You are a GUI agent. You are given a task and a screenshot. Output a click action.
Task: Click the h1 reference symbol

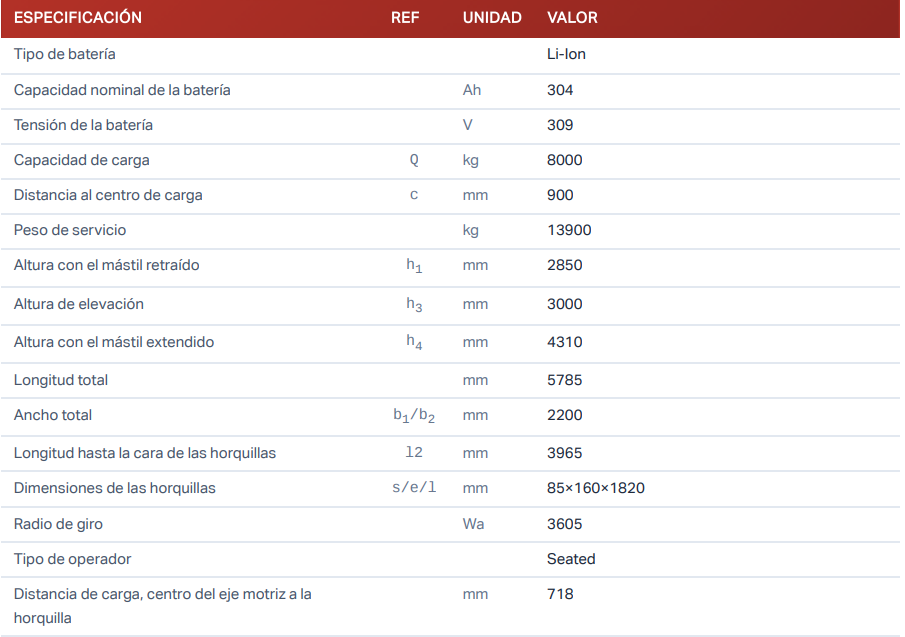[x=414, y=266]
